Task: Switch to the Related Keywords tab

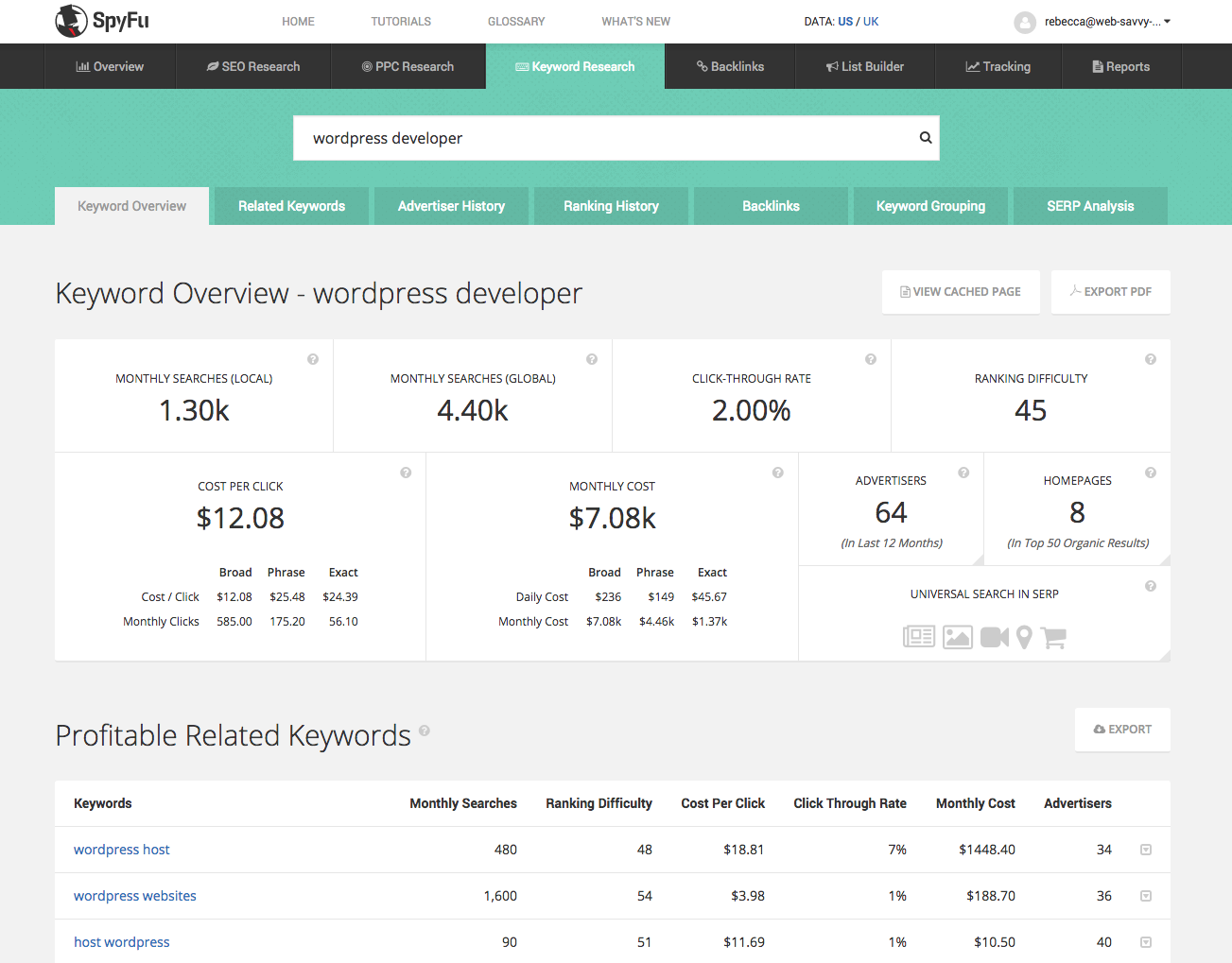Action: (x=291, y=206)
